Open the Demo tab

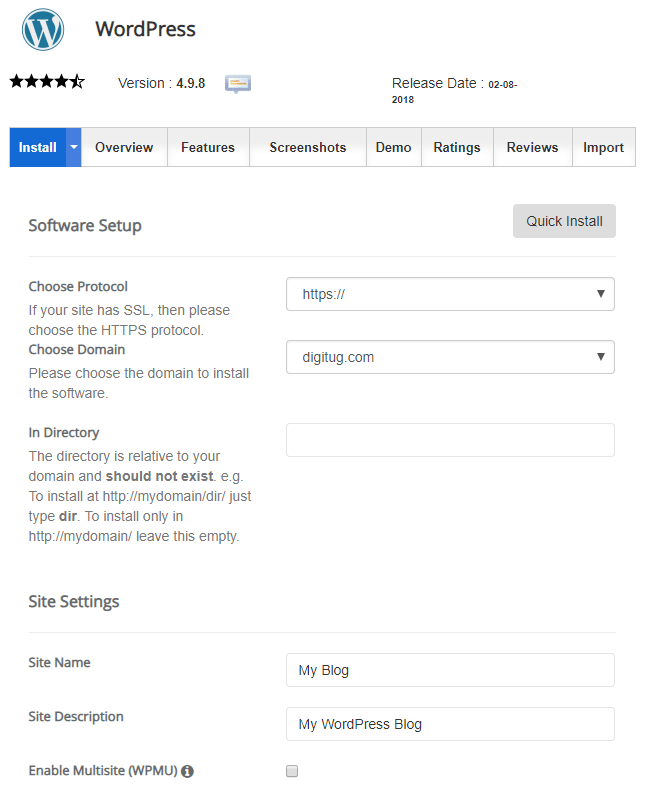pyautogui.click(x=394, y=147)
